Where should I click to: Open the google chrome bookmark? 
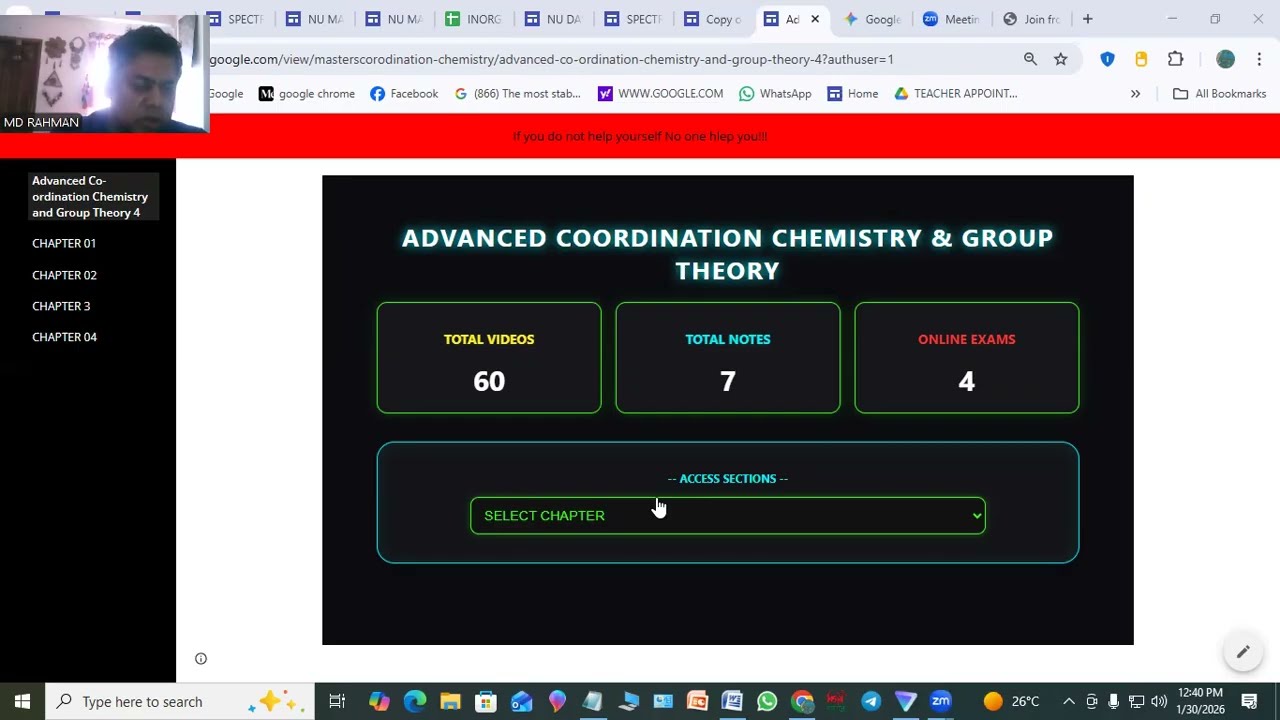pyautogui.click(x=307, y=93)
